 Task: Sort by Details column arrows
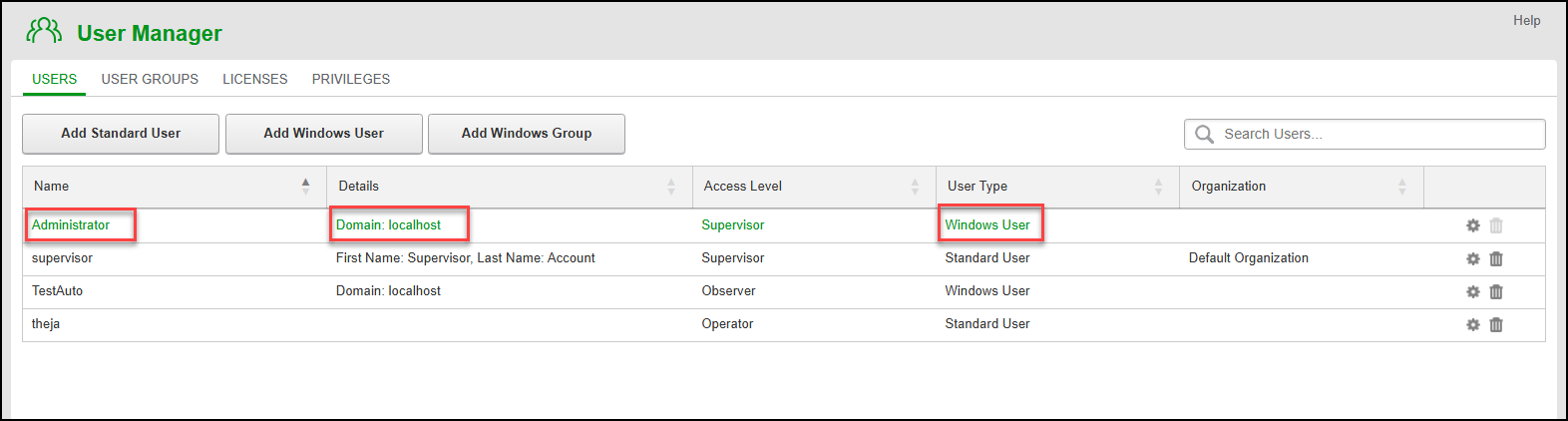tap(671, 187)
